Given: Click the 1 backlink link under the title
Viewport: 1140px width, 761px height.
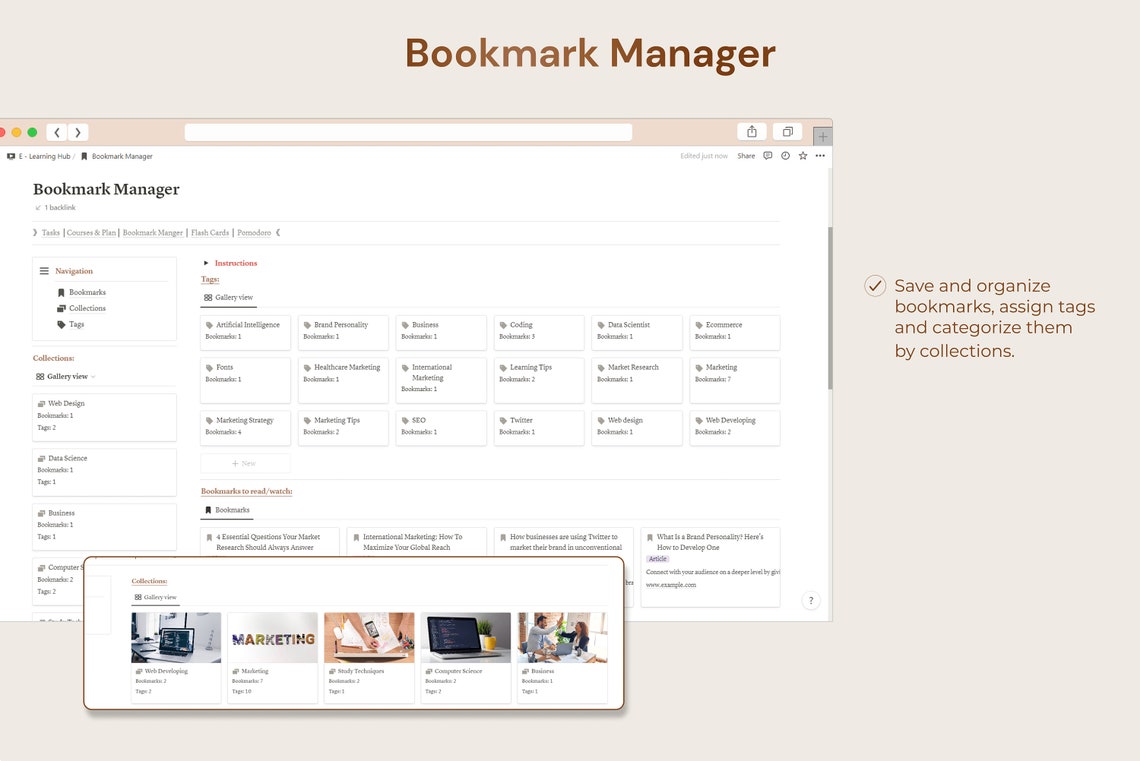Looking at the screenshot, I should [x=60, y=207].
